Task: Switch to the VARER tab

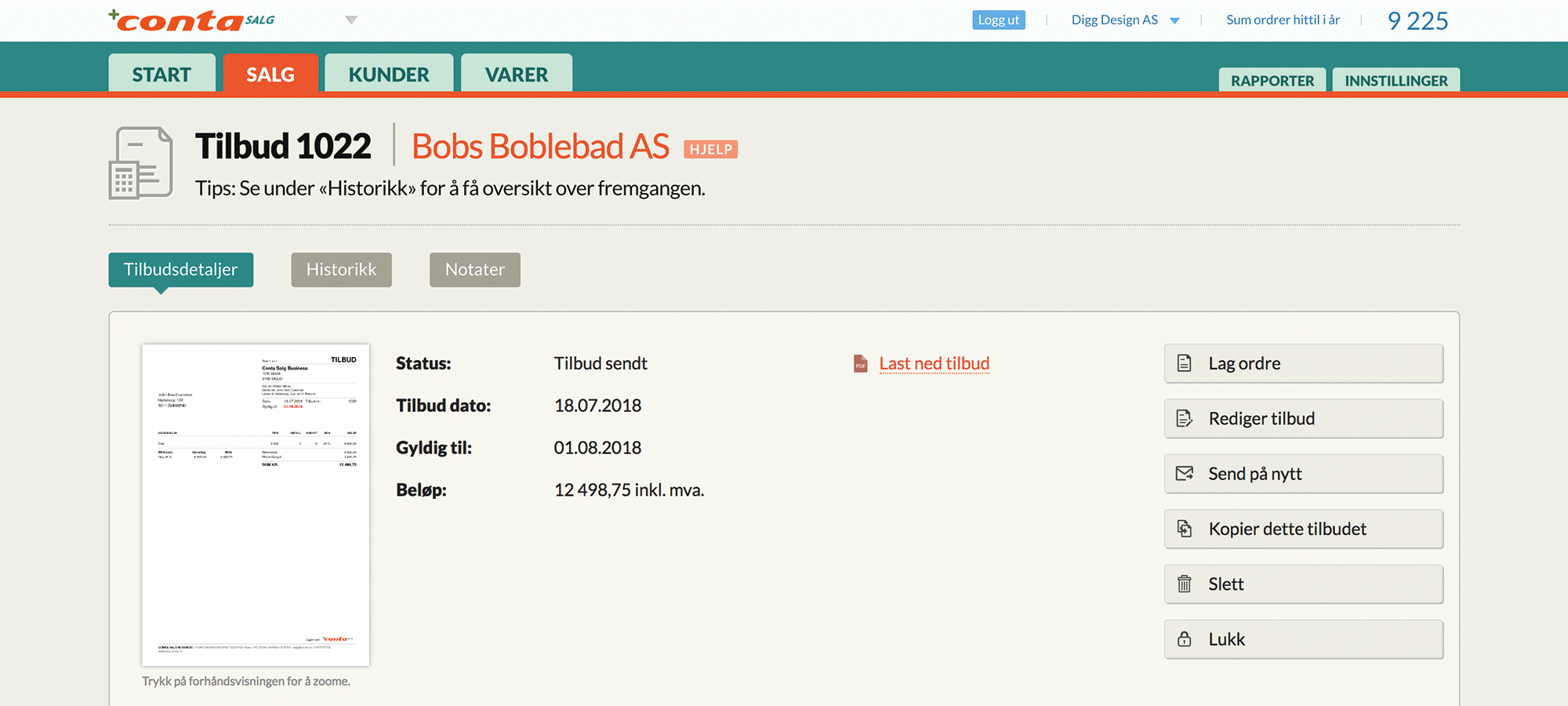Action: (517, 73)
